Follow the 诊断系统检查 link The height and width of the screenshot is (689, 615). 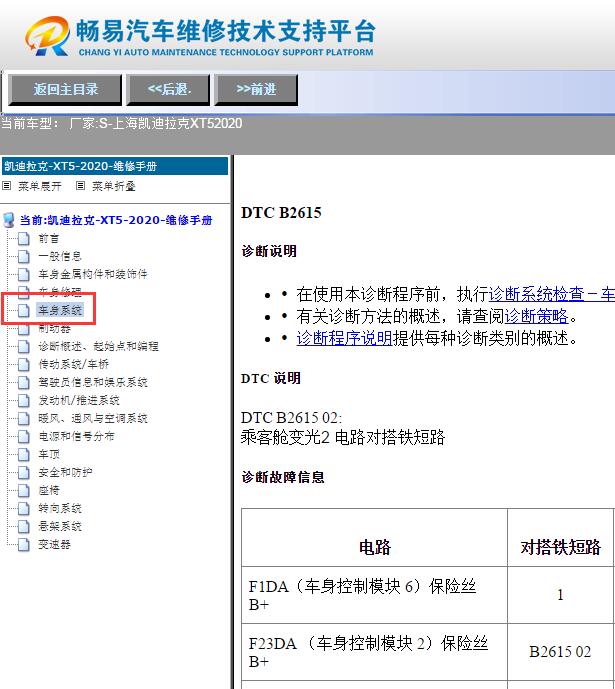point(552,294)
